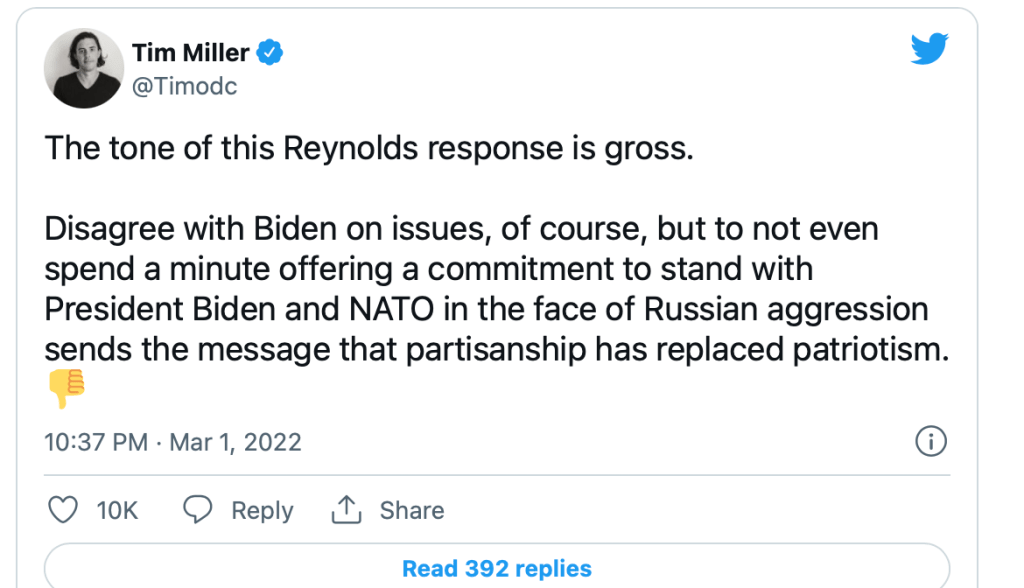Click the blue verified badge
The image size is (1024, 588).
pos(271,52)
